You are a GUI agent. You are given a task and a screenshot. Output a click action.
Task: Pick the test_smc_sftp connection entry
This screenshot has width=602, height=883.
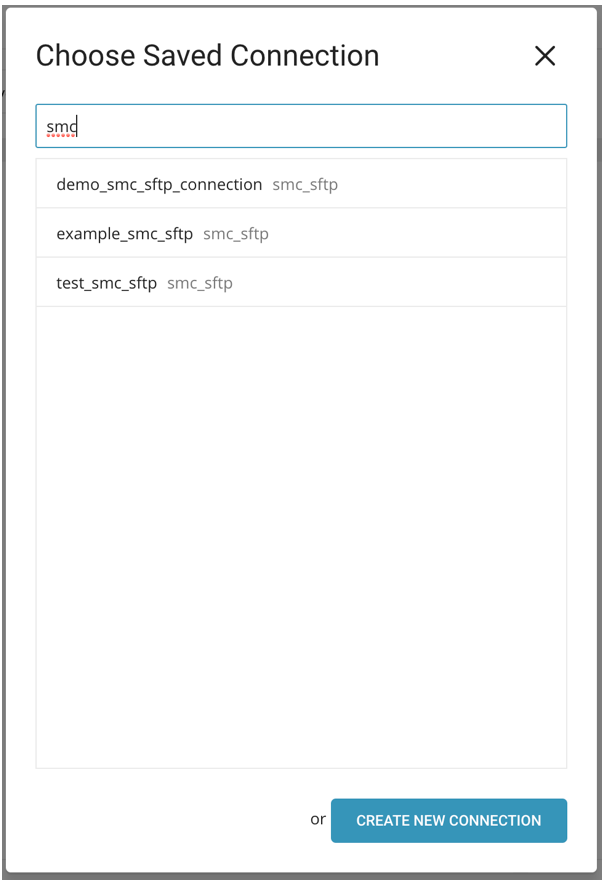pyautogui.click(x=106, y=283)
